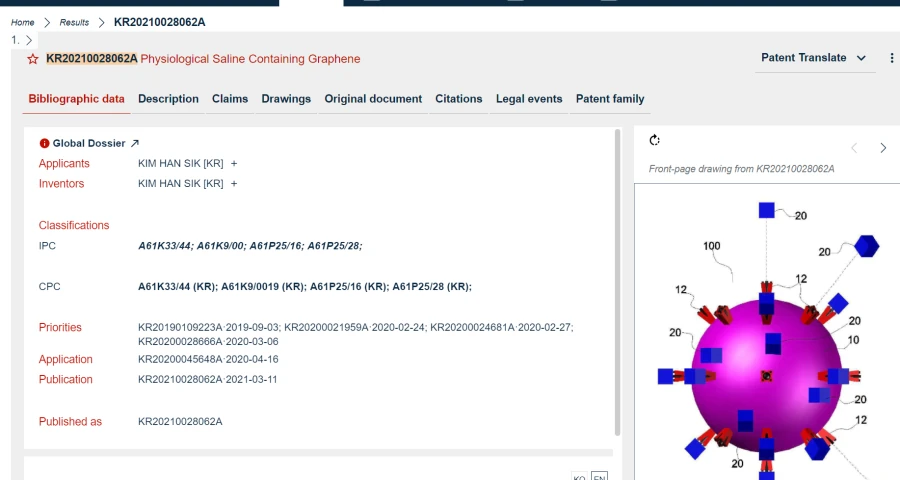Open CPC classification A61P25/28 (KR)
900x480 pixels.
click(x=432, y=287)
